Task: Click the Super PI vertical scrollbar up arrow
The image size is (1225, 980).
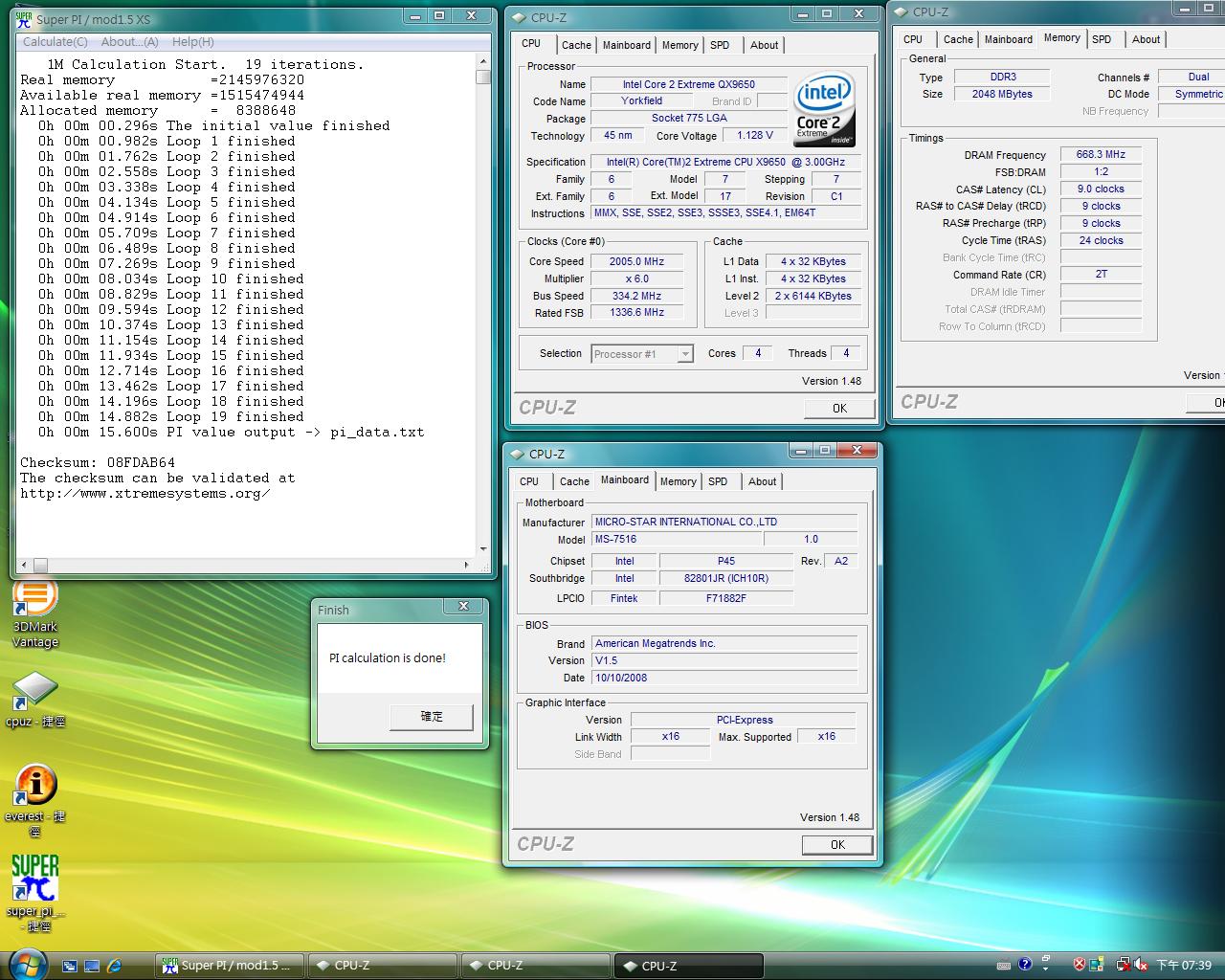Action: pyautogui.click(x=483, y=63)
